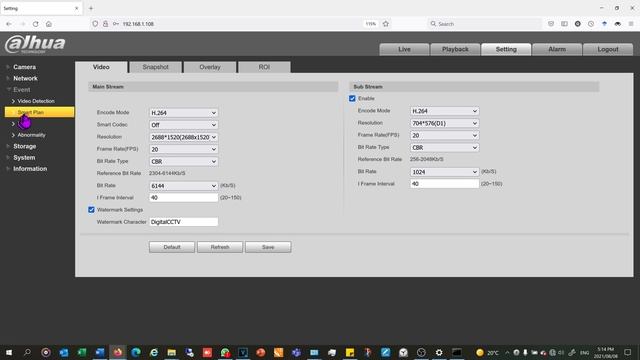Expand the System menu in sidebar

24,158
